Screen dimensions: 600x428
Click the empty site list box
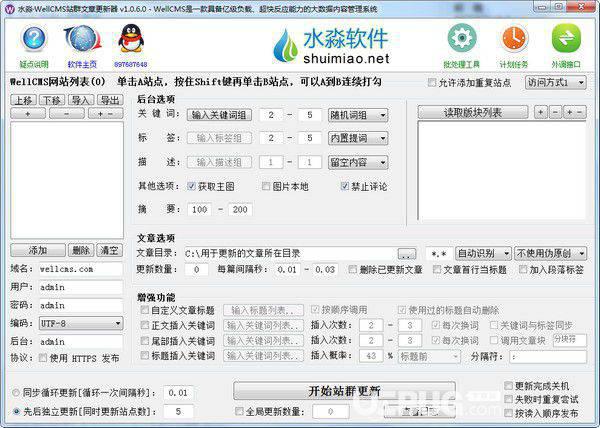67,180
